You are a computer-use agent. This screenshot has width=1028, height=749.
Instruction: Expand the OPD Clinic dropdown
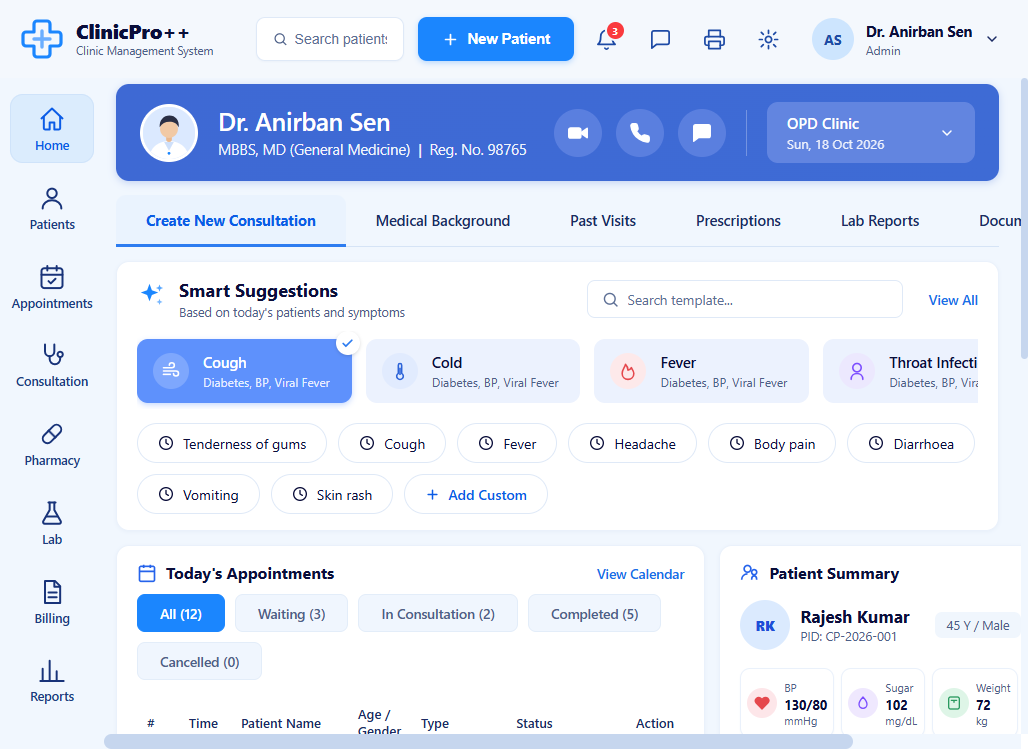tap(871, 132)
